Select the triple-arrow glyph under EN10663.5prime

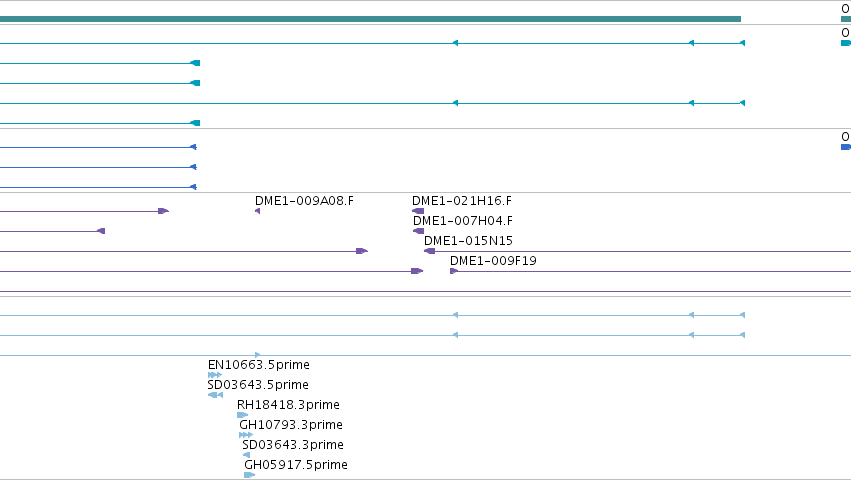[215, 375]
